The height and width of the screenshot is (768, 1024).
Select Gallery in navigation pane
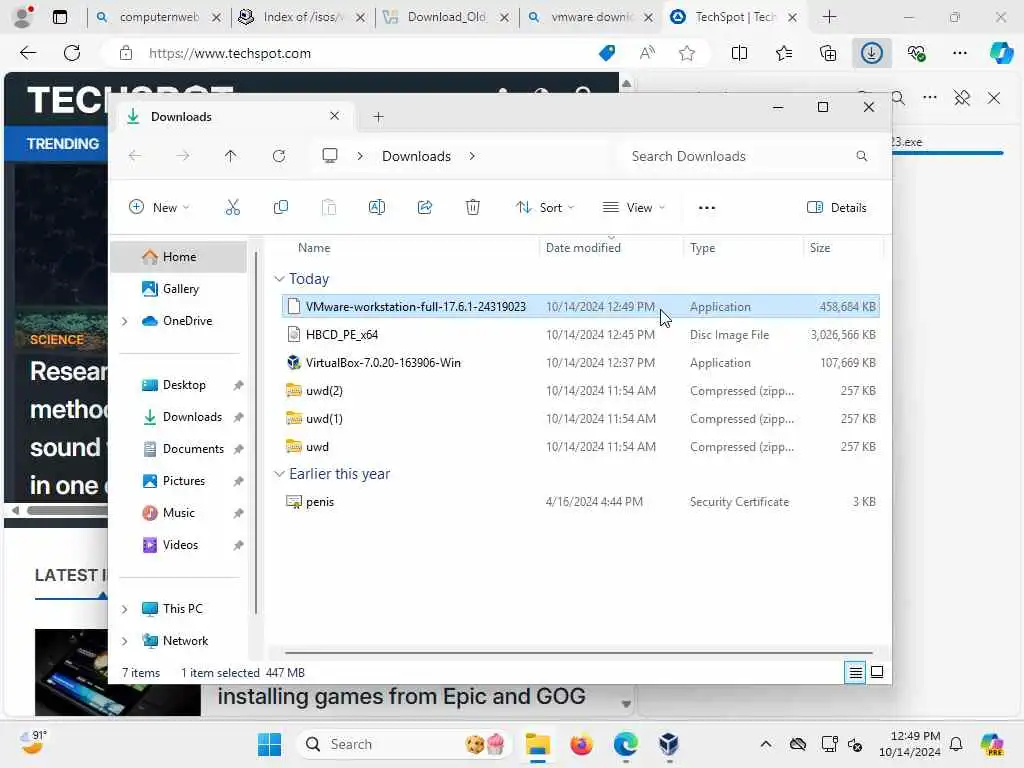tap(180, 289)
